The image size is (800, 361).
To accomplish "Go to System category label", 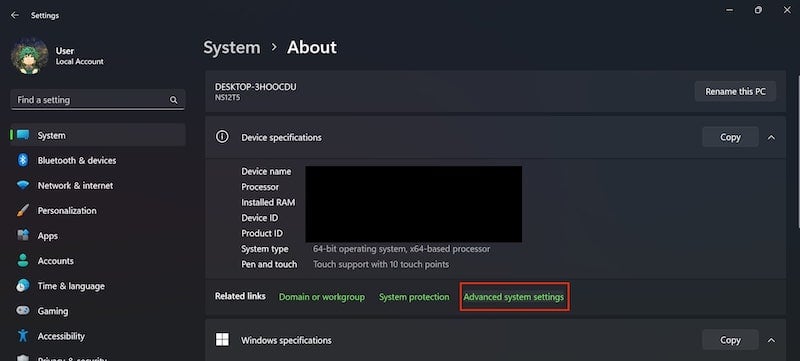I will pyautogui.click(x=51, y=136).
